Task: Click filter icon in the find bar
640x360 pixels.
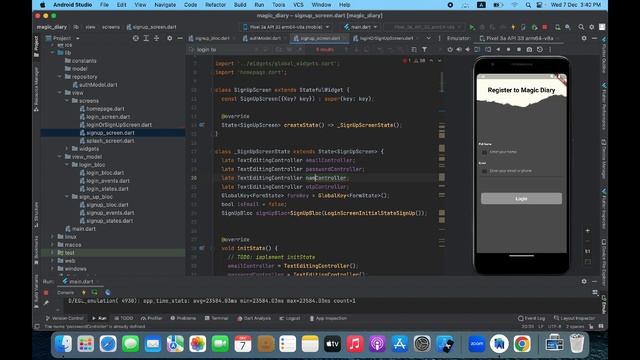Action: pos(424,49)
